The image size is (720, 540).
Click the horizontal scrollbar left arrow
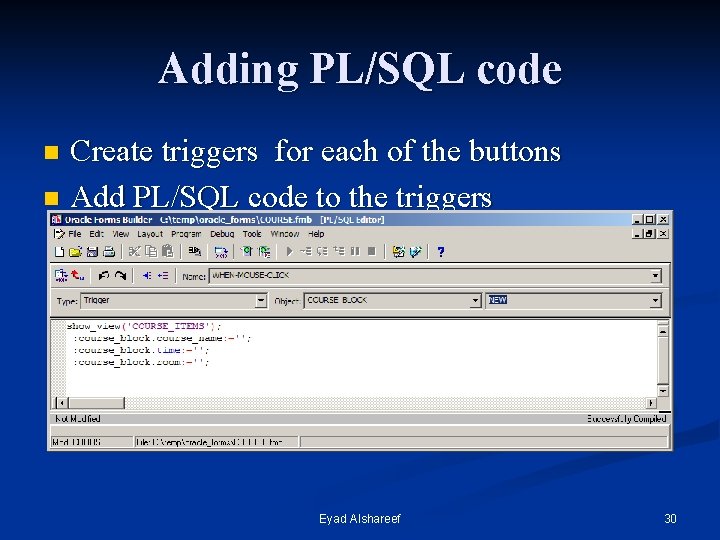tap(62, 403)
